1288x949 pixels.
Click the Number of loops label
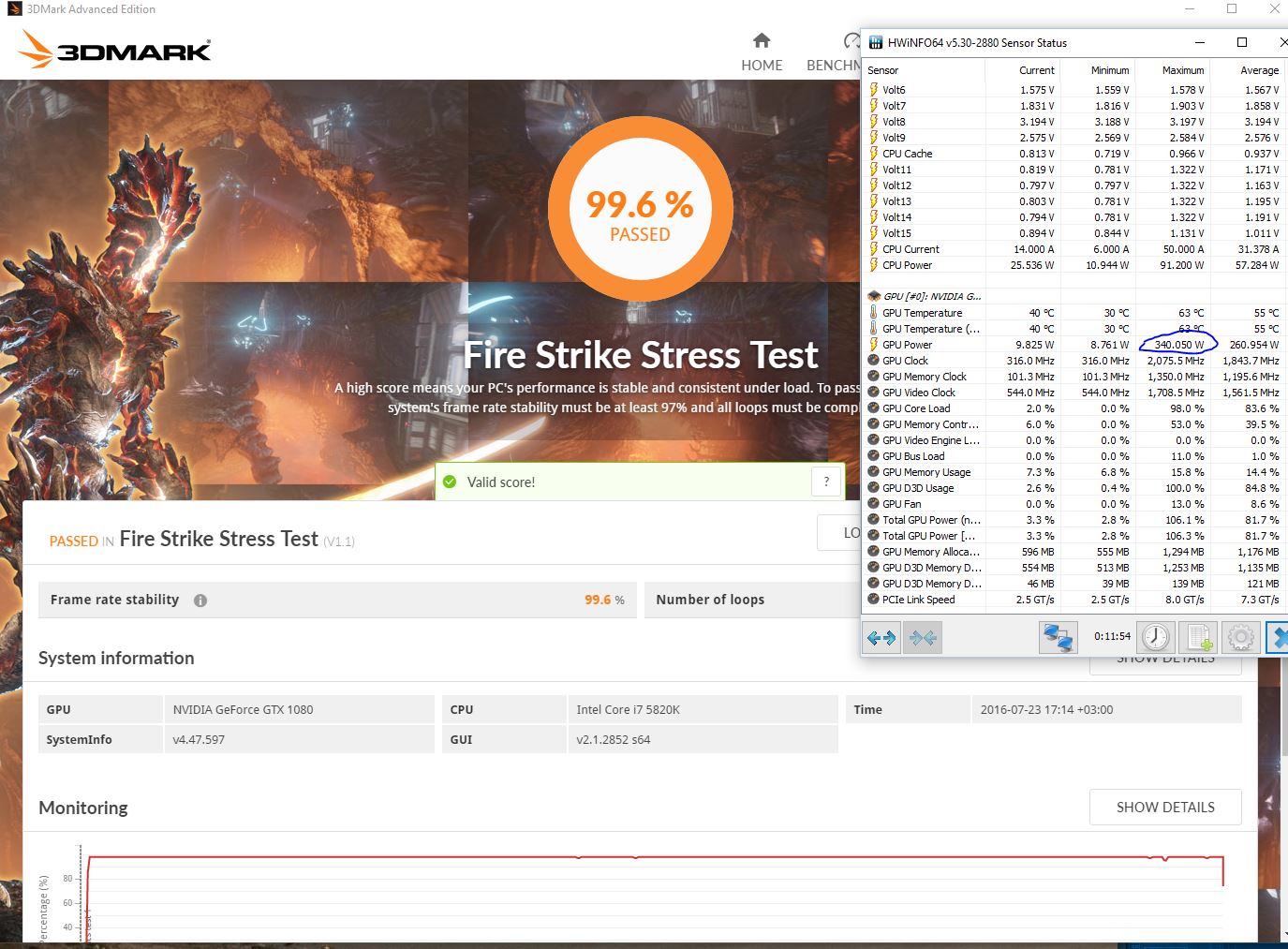[x=710, y=600]
